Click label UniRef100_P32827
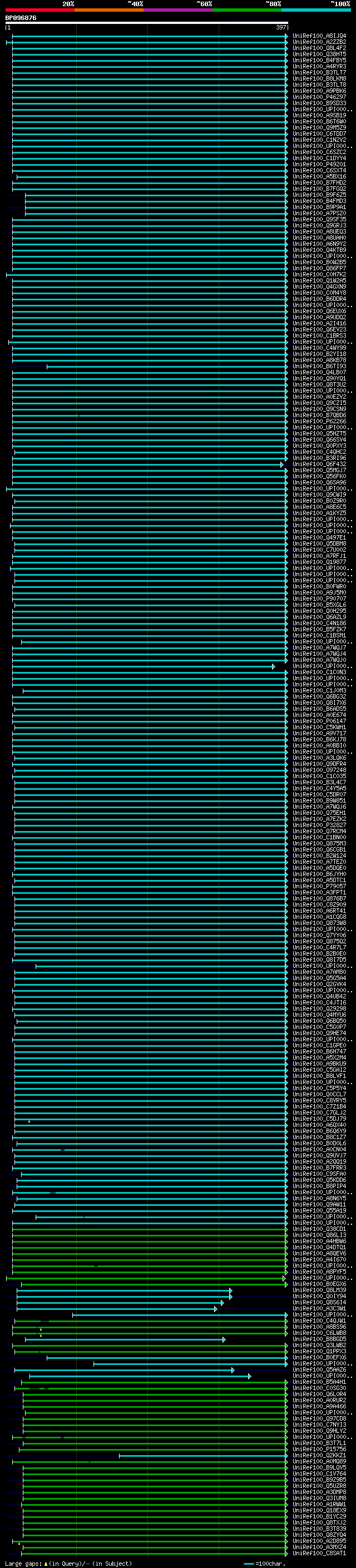This screenshot has width=356, height=1568. (x=319, y=825)
